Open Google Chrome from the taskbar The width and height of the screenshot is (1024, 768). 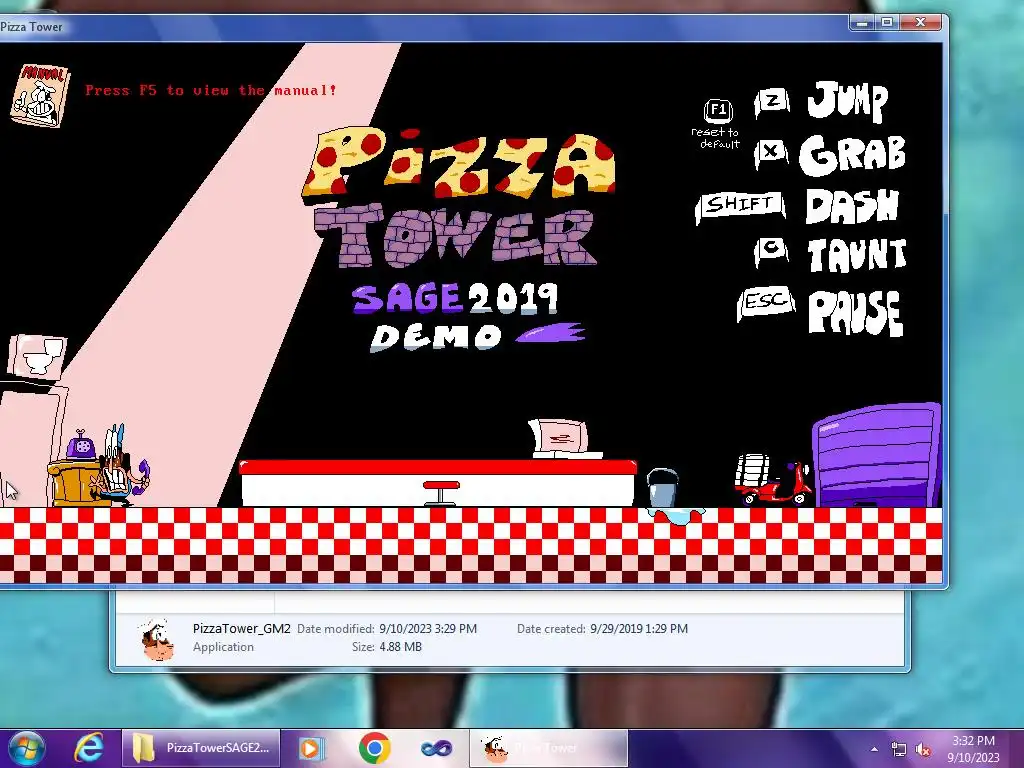374,748
